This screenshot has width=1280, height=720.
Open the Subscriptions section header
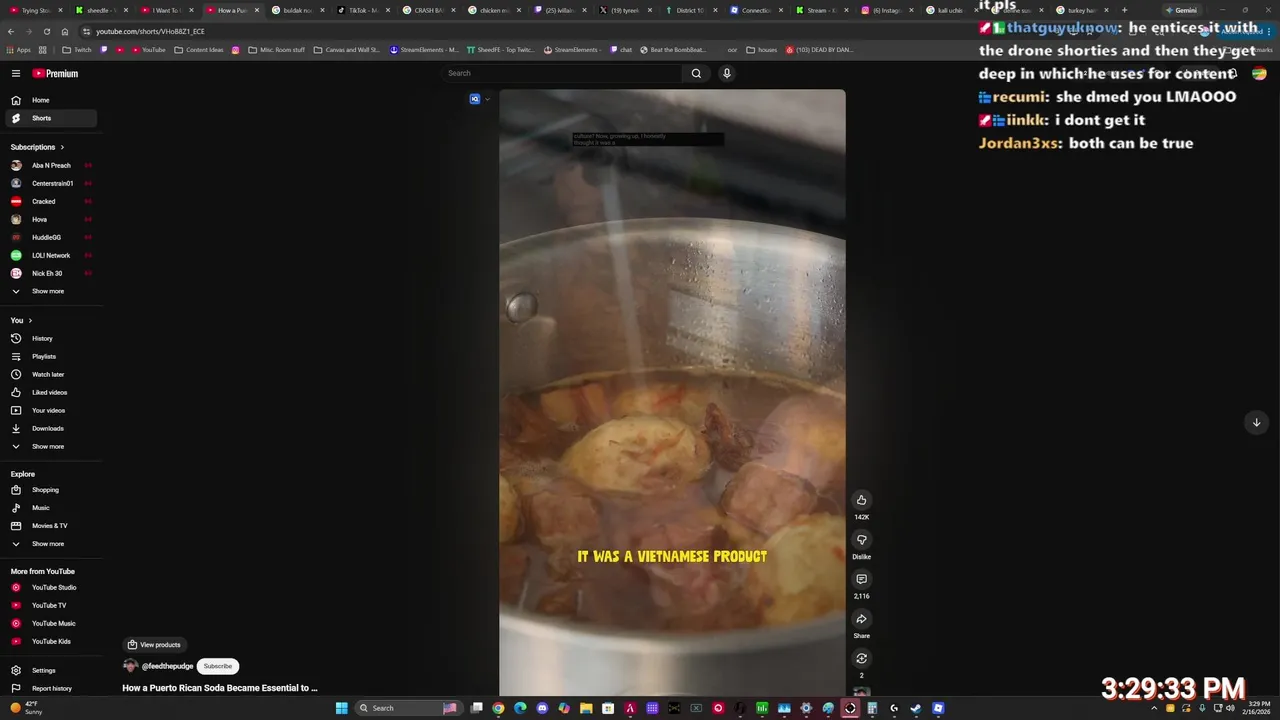(37, 147)
